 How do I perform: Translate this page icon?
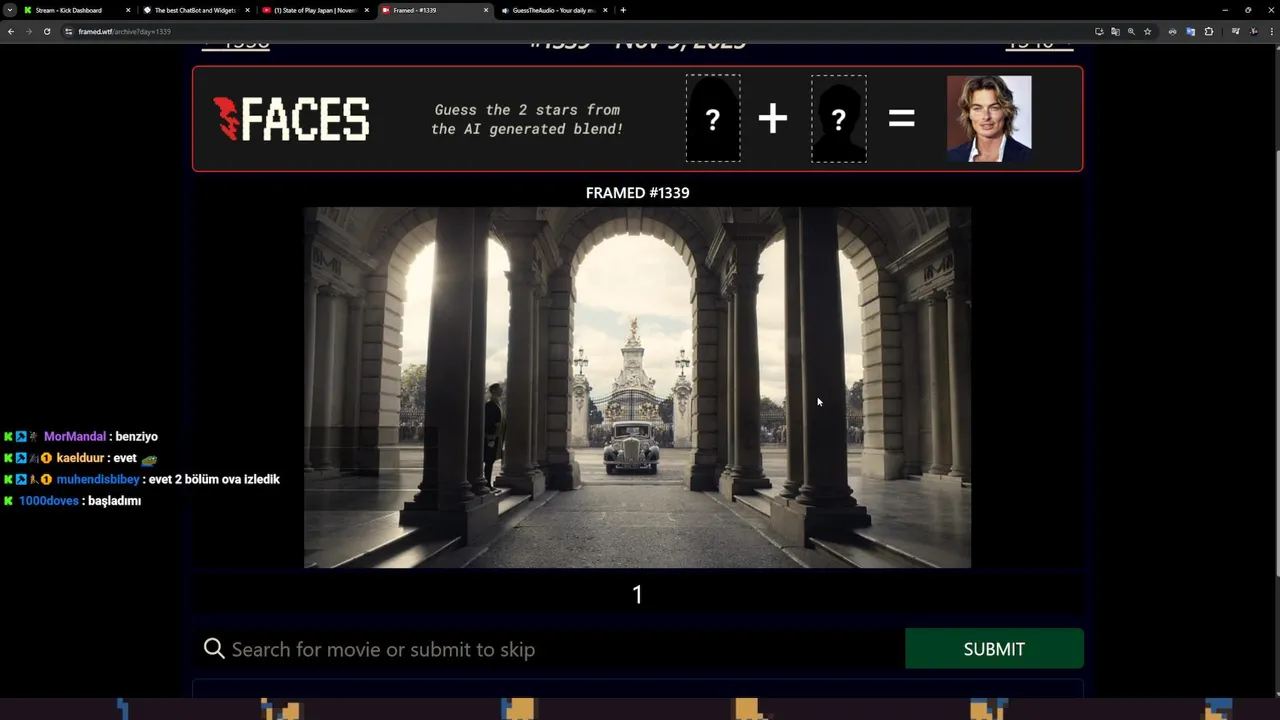pyautogui.click(x=1115, y=31)
